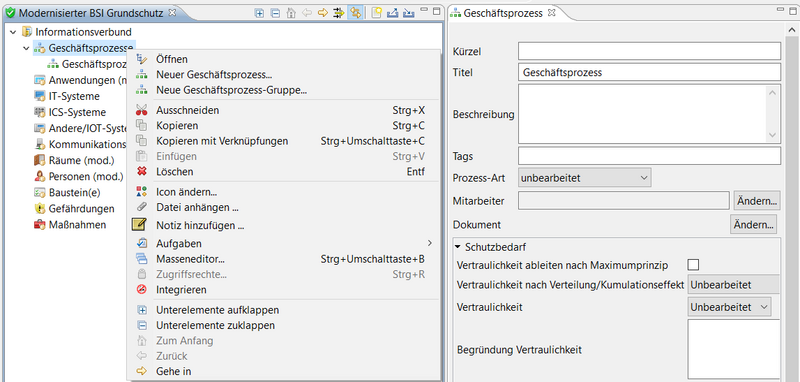
Task: Select Gefährdungen tree item
Action: tap(82, 209)
